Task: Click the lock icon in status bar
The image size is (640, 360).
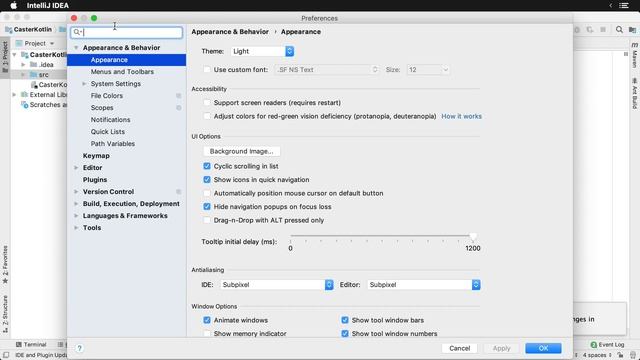Action: [620, 355]
